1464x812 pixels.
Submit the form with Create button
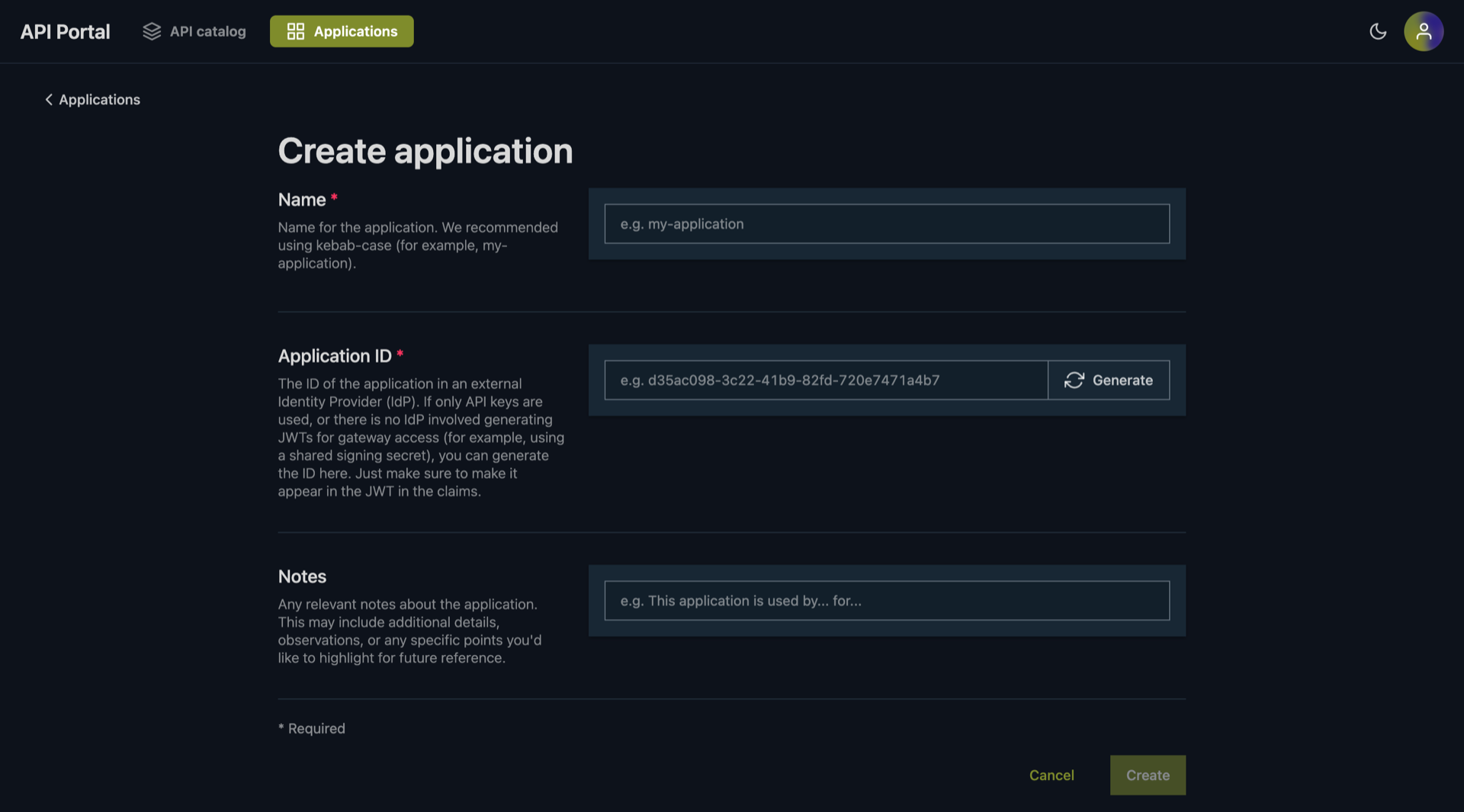point(1148,775)
